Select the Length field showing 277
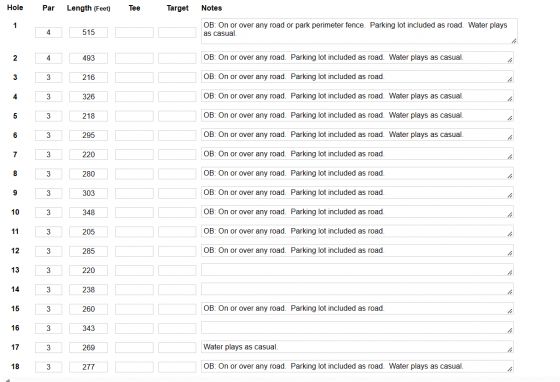 pos(88,367)
